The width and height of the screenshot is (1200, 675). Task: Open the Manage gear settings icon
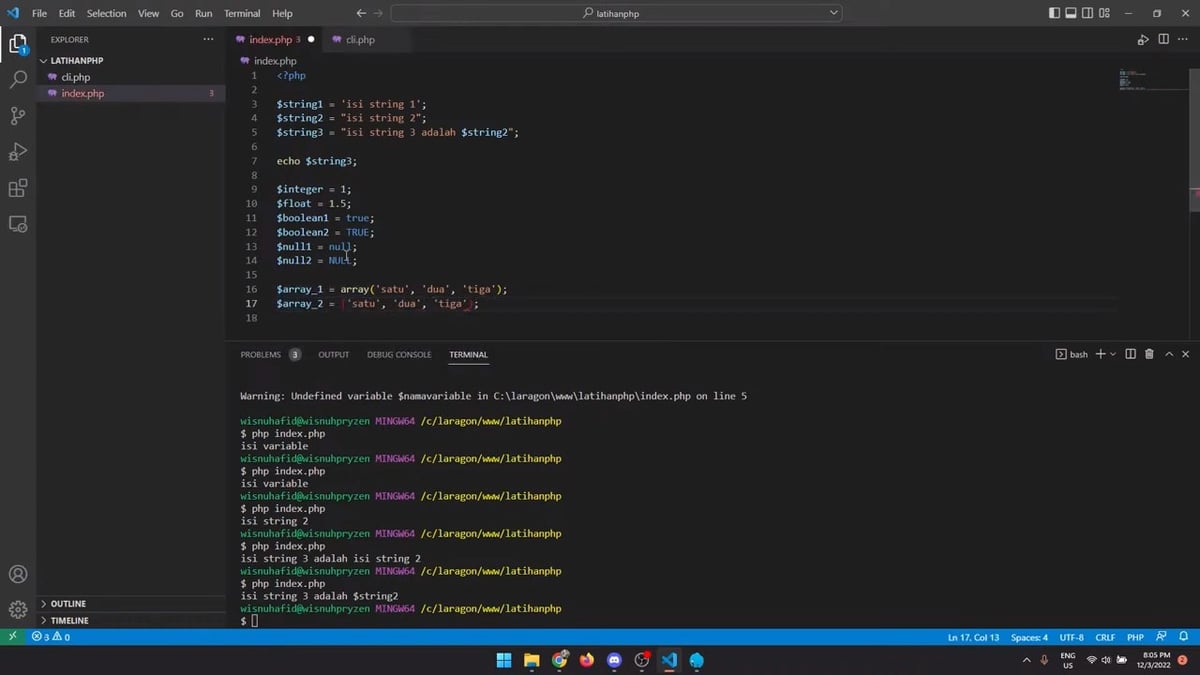[x=18, y=609]
